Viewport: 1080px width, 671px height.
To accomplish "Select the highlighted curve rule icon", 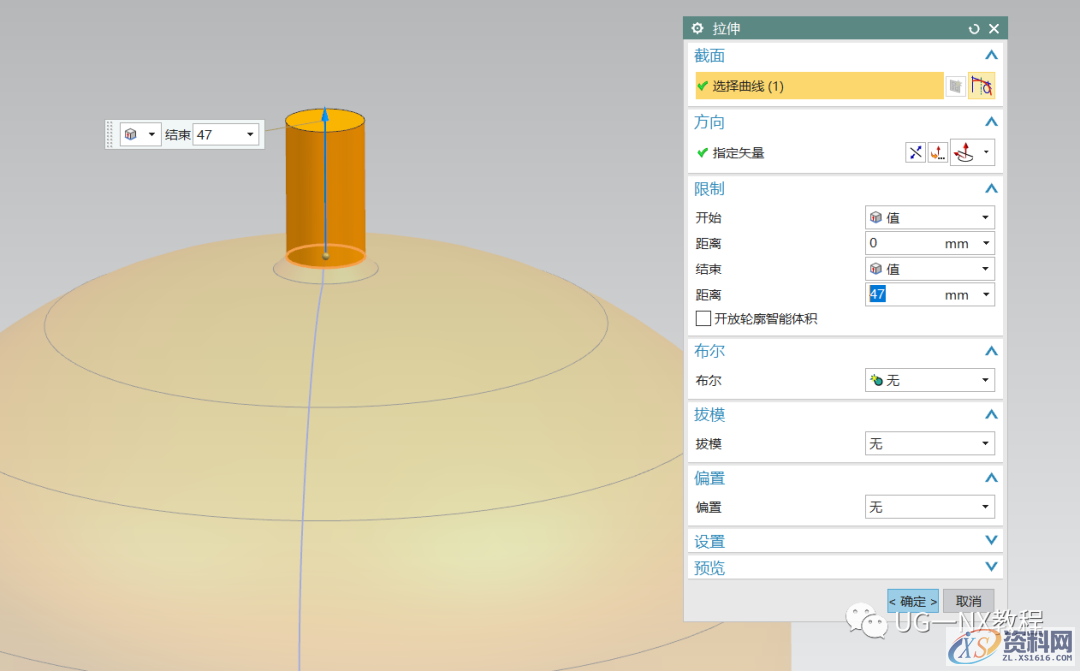I will coord(982,86).
